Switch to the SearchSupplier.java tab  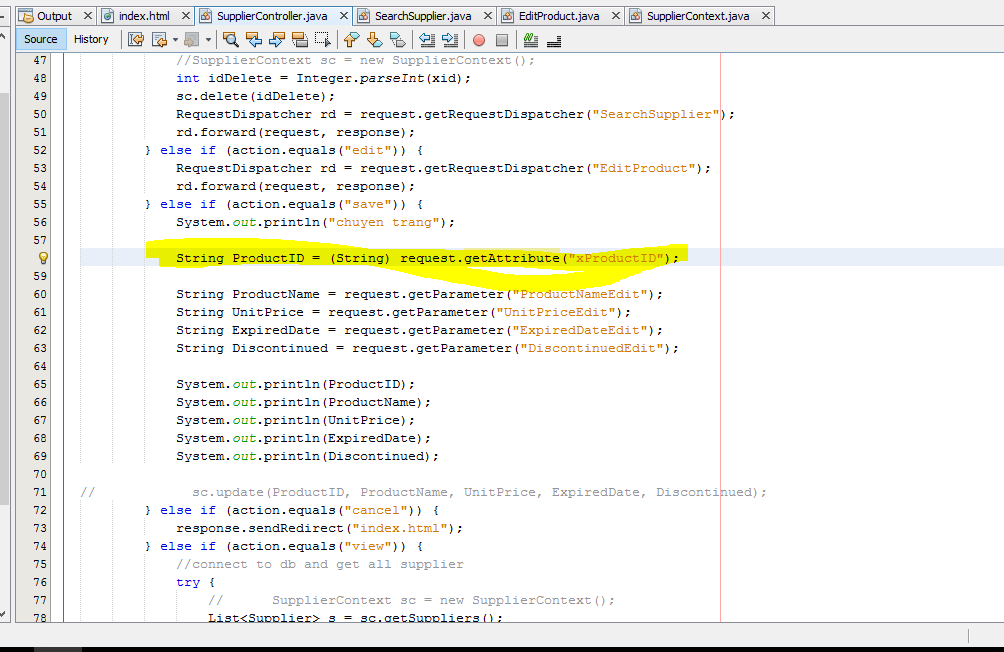(x=422, y=16)
